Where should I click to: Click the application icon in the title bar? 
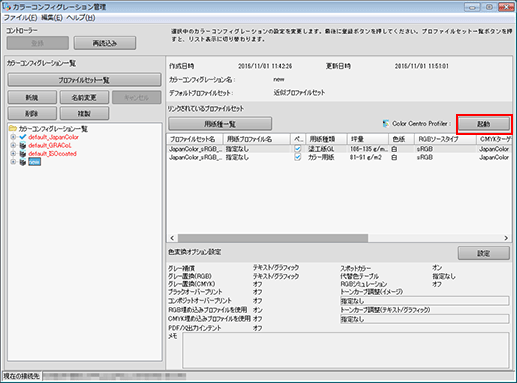tap(6, 6)
